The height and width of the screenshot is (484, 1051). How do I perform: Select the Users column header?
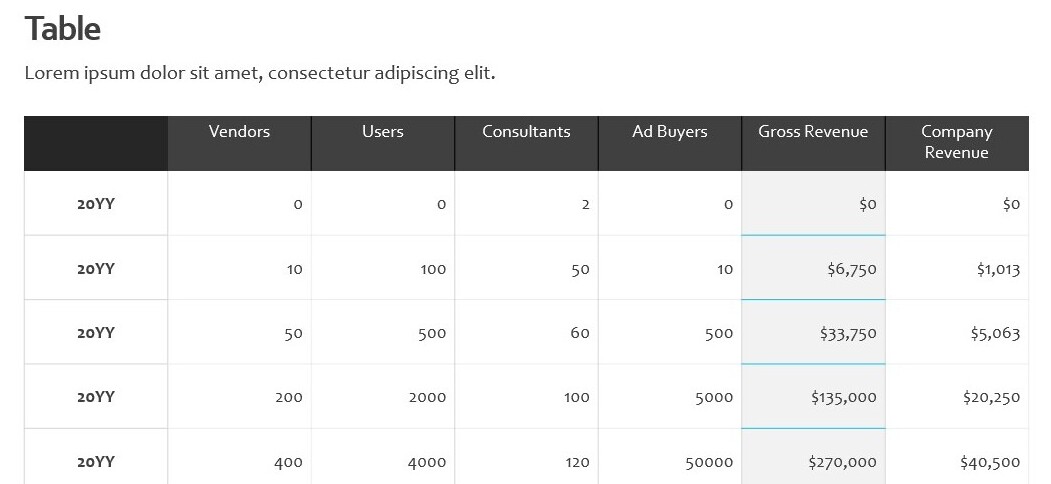tap(383, 132)
